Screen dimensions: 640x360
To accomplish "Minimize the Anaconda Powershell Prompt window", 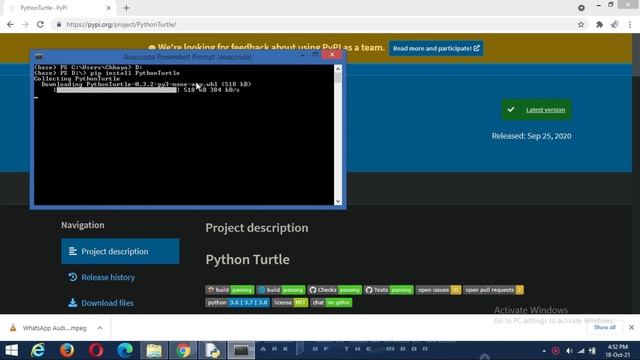I will pyautogui.click(x=302, y=55).
